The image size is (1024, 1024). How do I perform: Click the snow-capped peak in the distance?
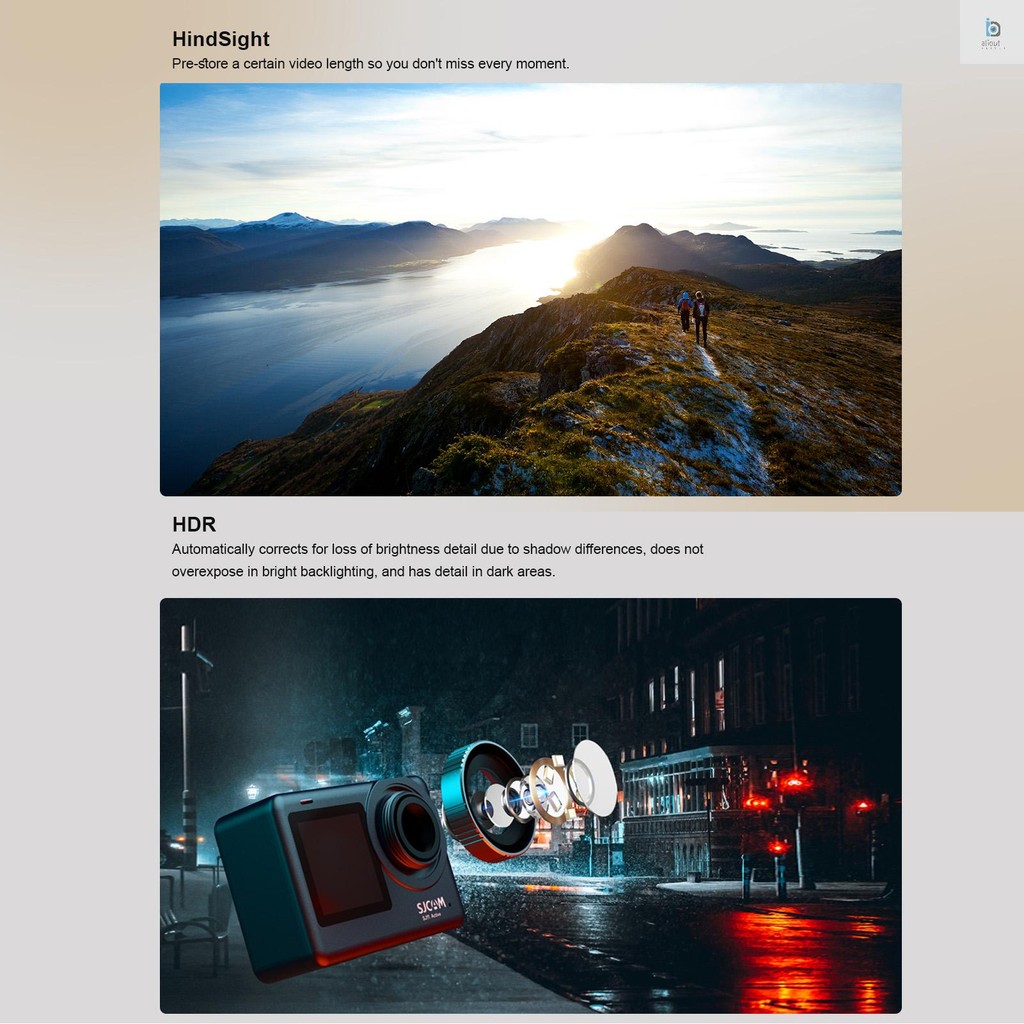288,220
